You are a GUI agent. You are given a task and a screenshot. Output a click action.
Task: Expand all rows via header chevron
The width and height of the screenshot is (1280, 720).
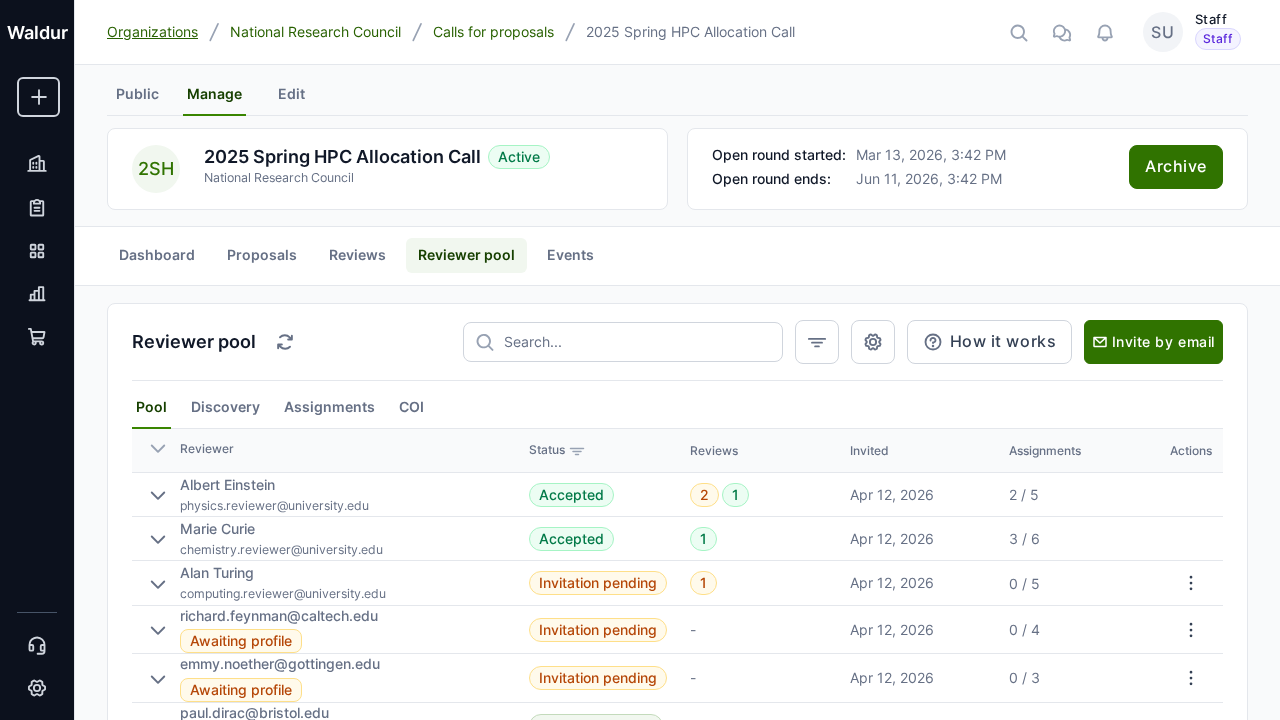point(158,449)
